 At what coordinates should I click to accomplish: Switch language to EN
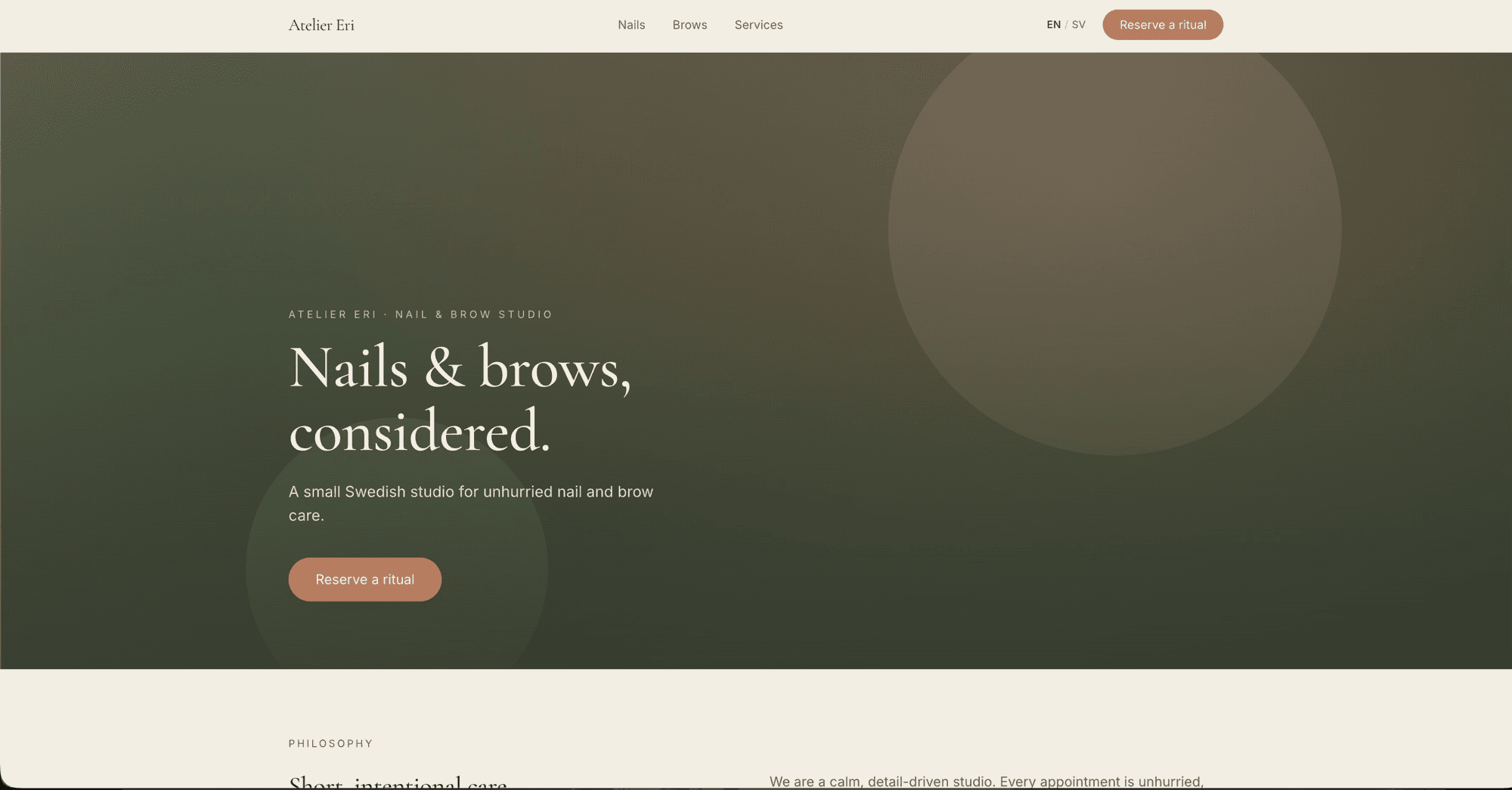(1053, 25)
